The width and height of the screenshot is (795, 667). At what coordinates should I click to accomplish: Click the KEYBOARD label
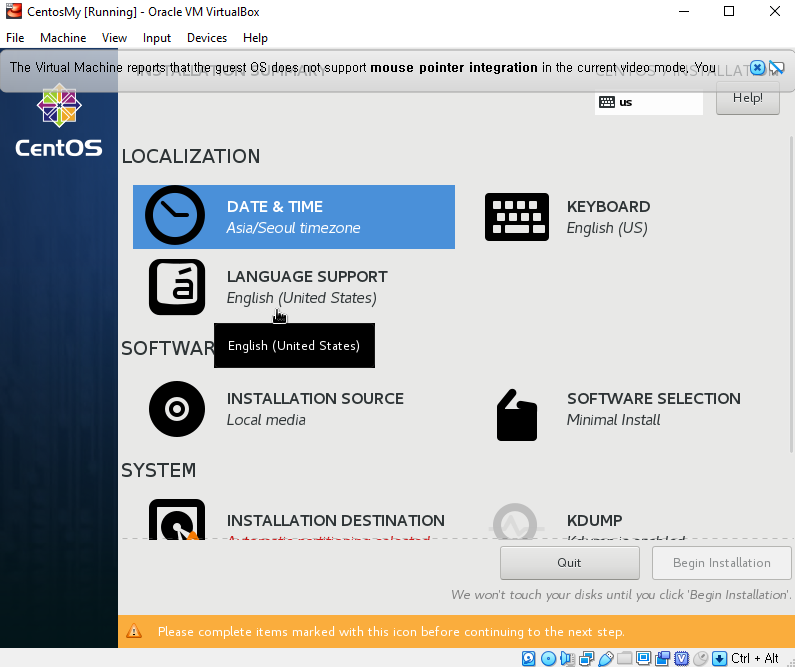pyautogui.click(x=608, y=207)
